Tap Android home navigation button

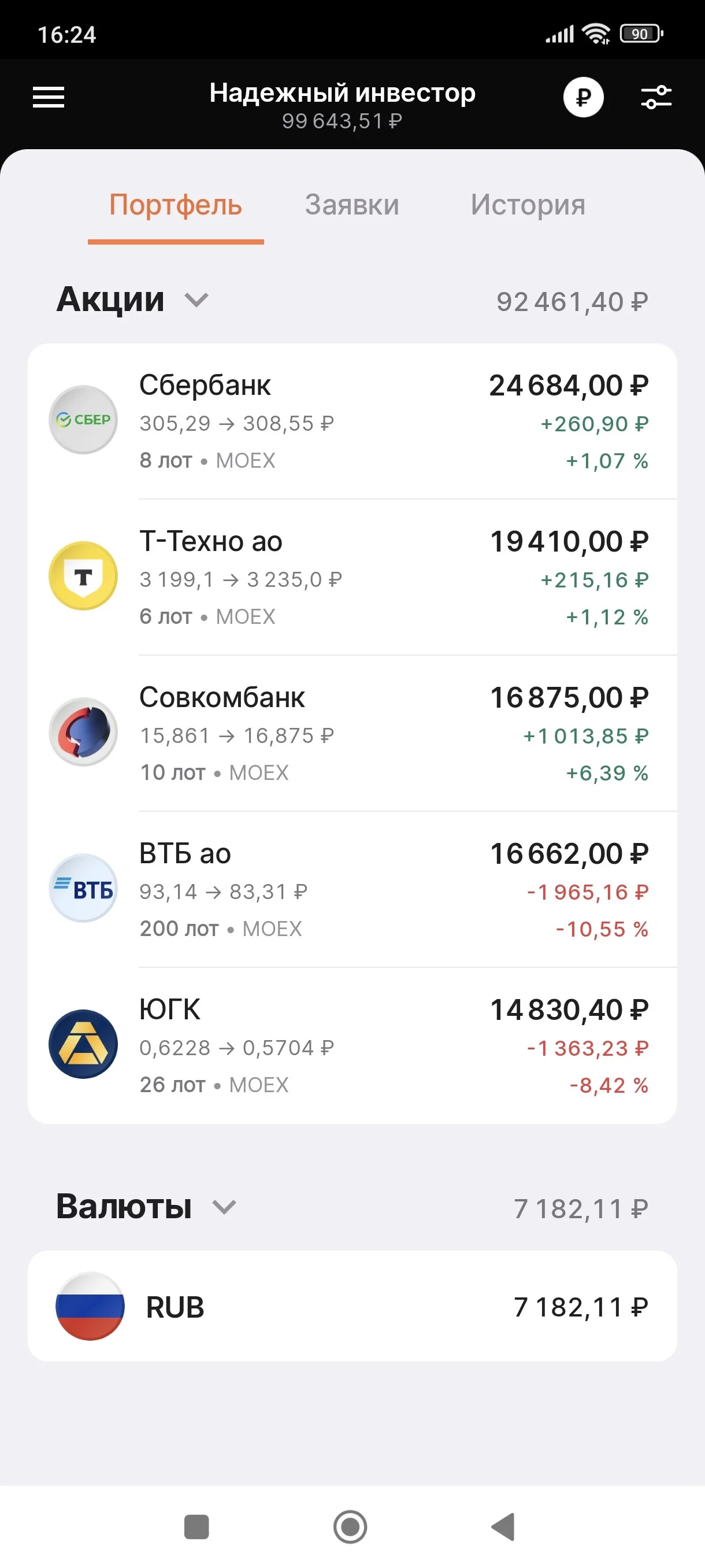(350, 1526)
